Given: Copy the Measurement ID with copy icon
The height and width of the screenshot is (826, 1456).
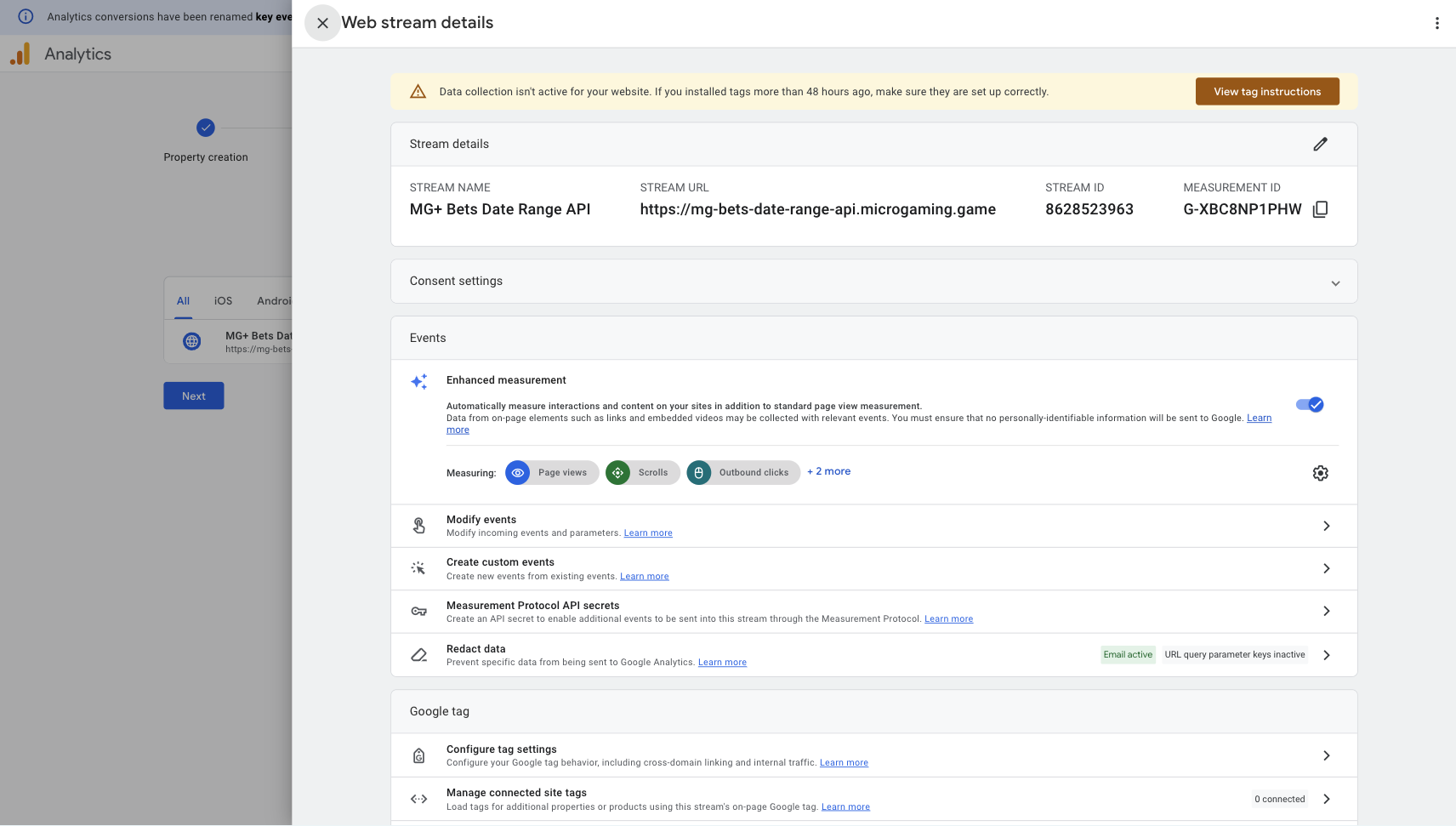Looking at the screenshot, I should coord(1320,209).
